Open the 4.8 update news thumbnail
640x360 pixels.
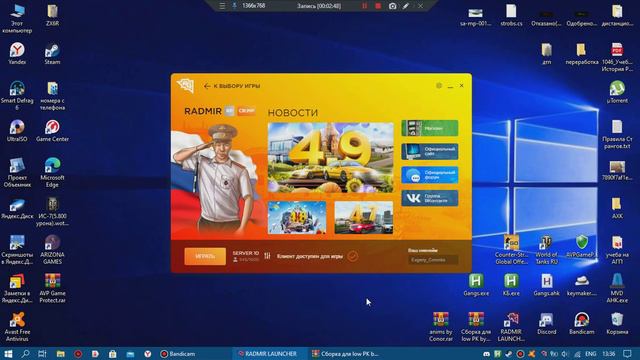click(297, 217)
